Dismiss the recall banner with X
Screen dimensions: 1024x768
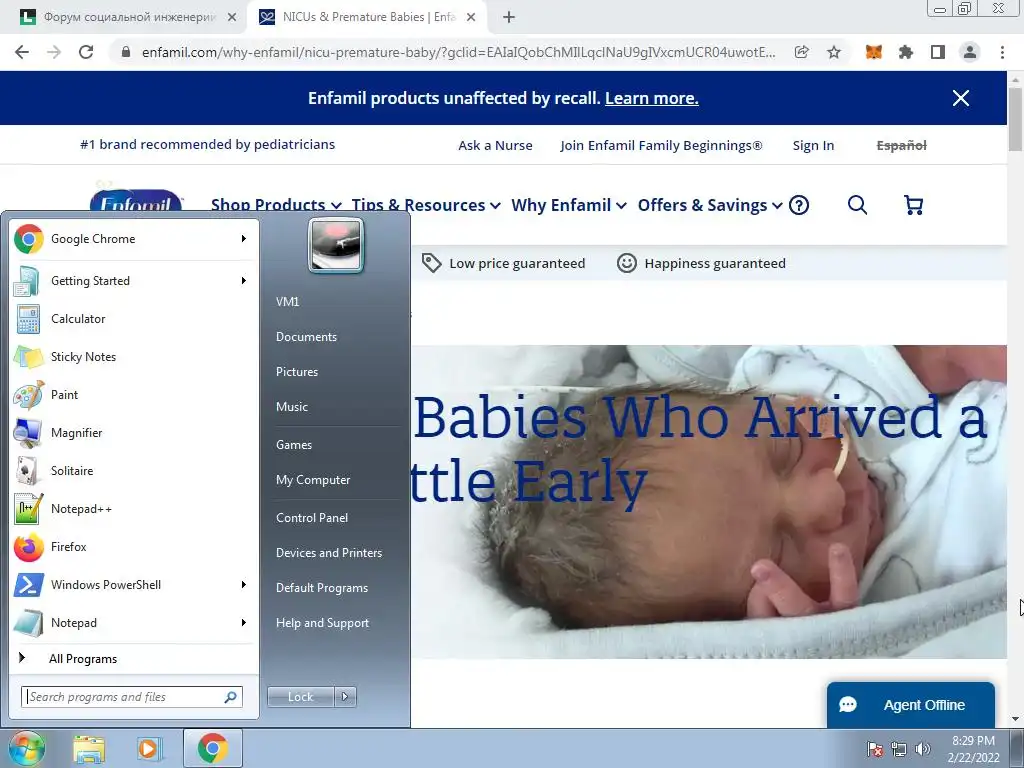[x=961, y=98]
